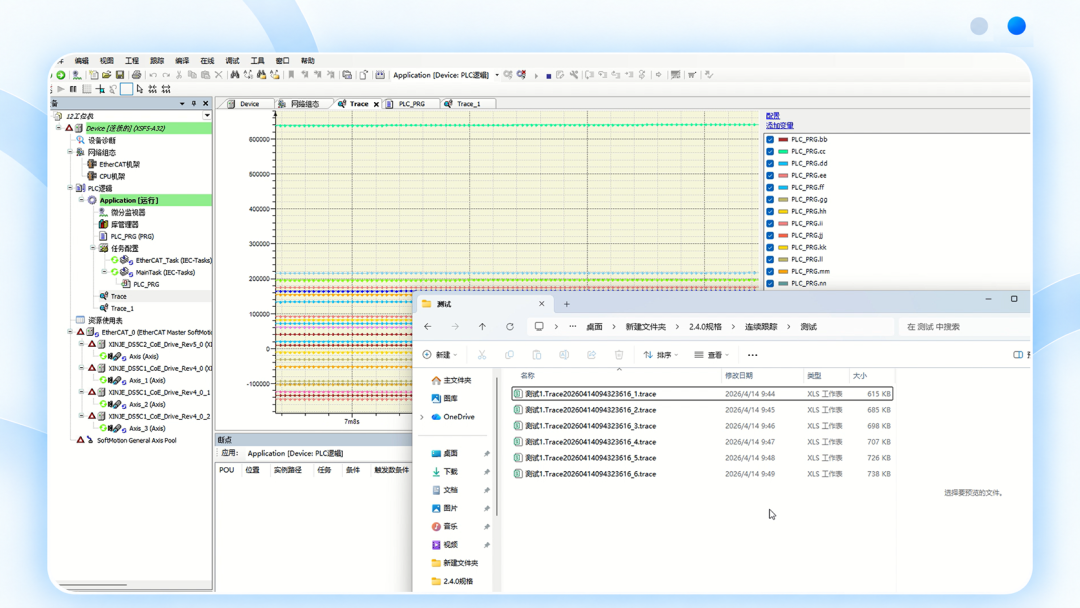Click the Start play icon in the debug toolbar
This screenshot has height=608, width=1080.
click(x=536, y=76)
